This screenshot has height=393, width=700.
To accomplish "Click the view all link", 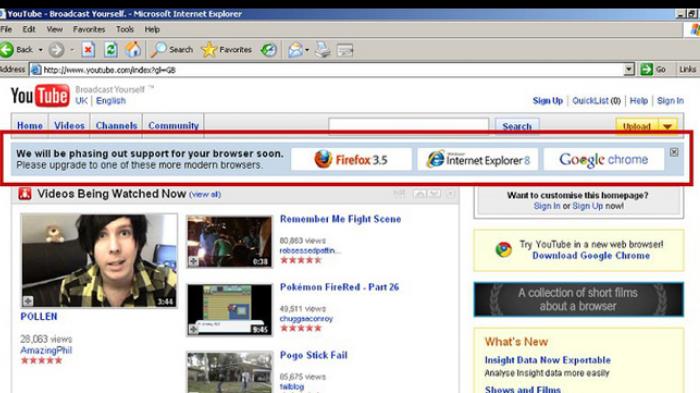I will coord(205,194).
